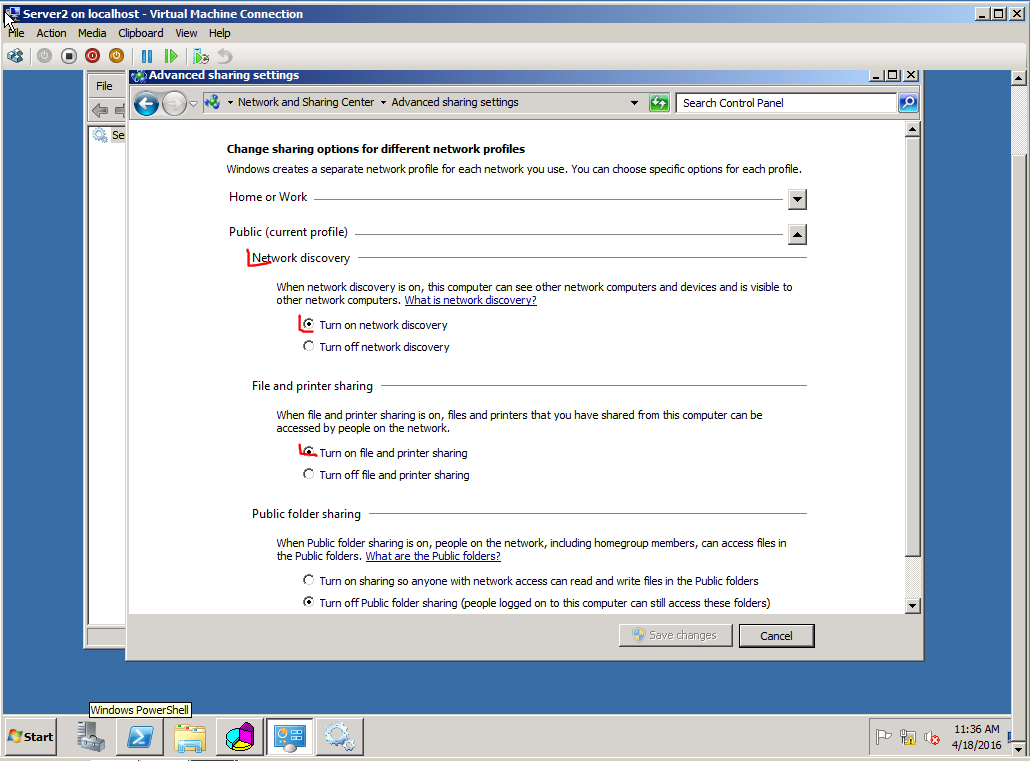Click the search magnifier button

point(908,103)
